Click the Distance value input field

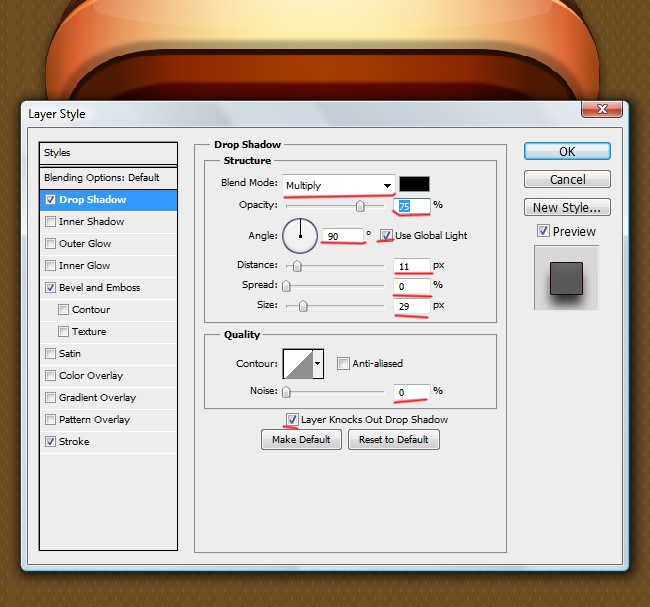click(411, 266)
